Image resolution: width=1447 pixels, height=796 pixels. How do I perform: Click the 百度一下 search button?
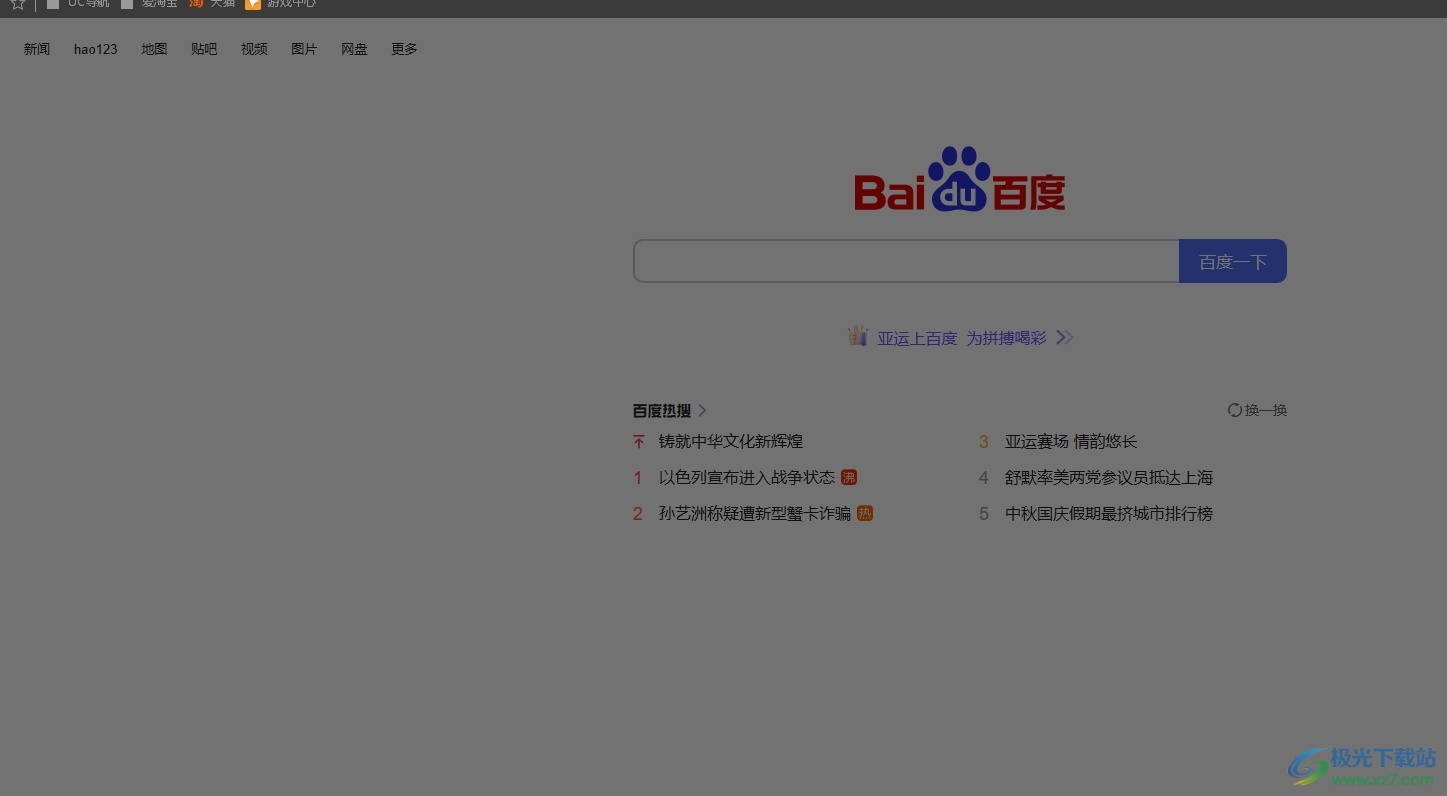pos(1233,261)
